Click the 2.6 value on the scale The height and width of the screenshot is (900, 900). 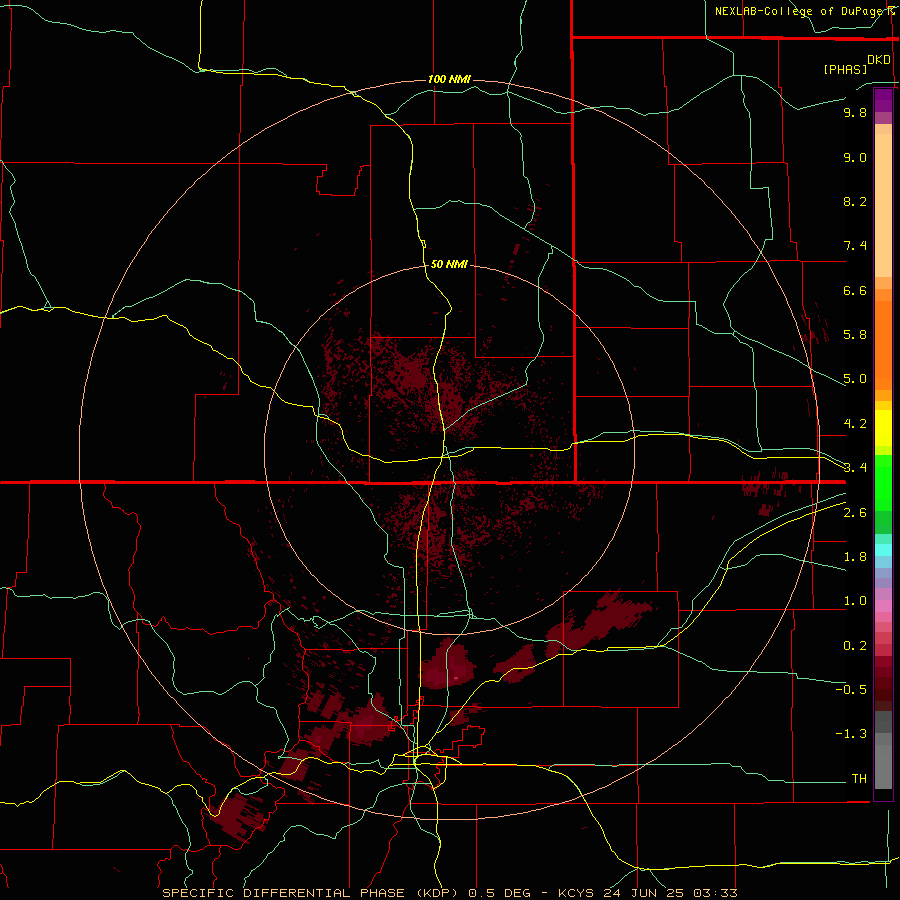(855, 513)
